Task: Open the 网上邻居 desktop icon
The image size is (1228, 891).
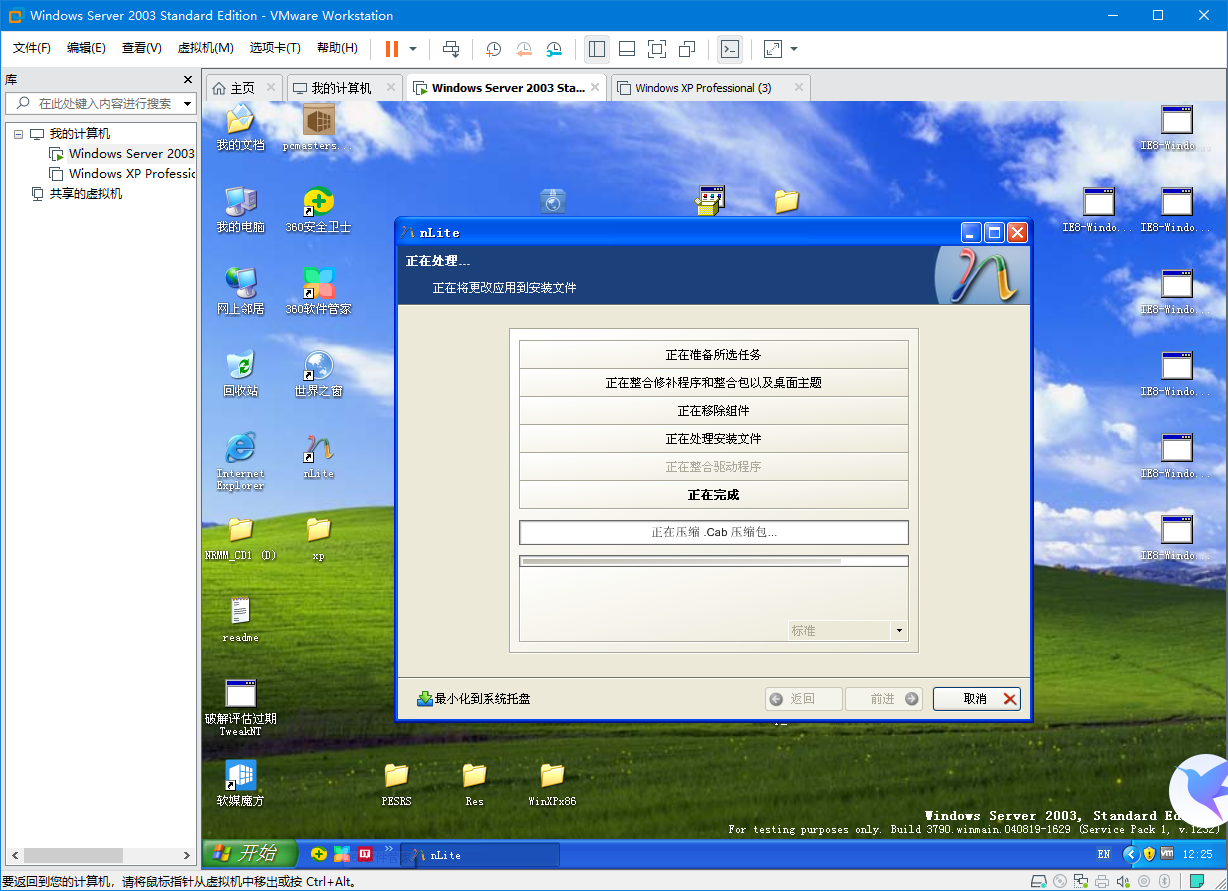Action: click(x=240, y=292)
